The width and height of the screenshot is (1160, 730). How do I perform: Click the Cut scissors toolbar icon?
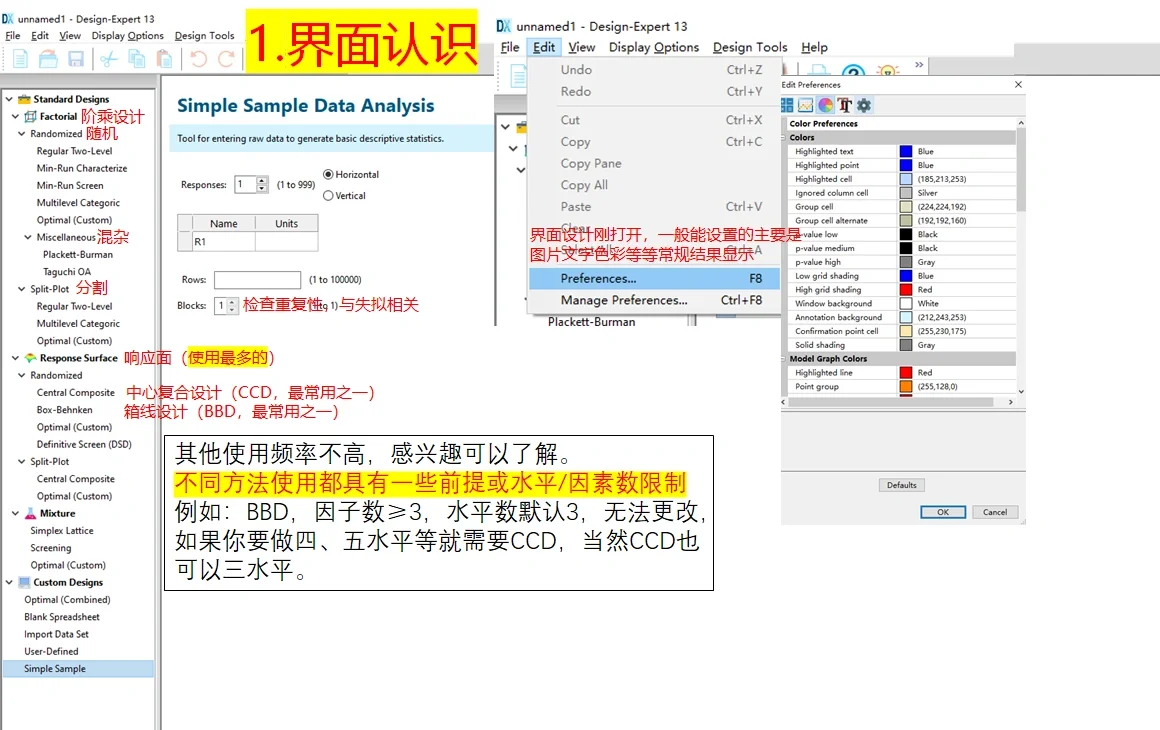coord(109,59)
